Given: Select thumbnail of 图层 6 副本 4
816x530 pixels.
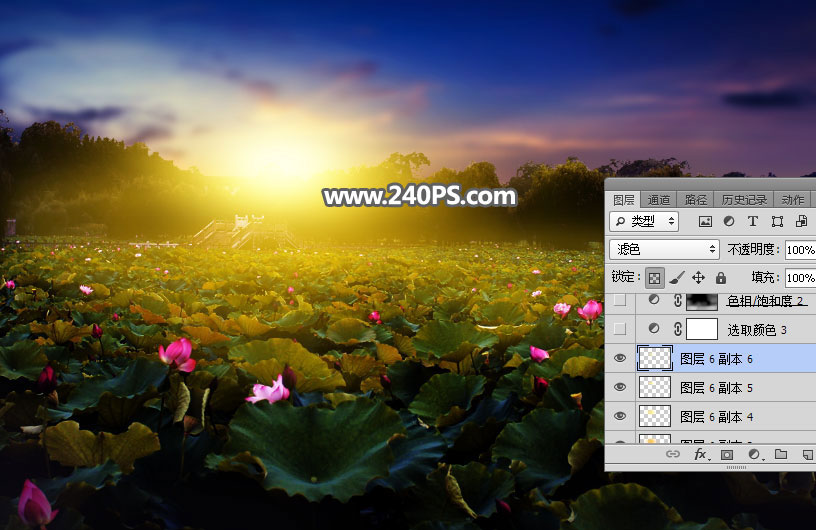Looking at the screenshot, I should pyautogui.click(x=655, y=417).
